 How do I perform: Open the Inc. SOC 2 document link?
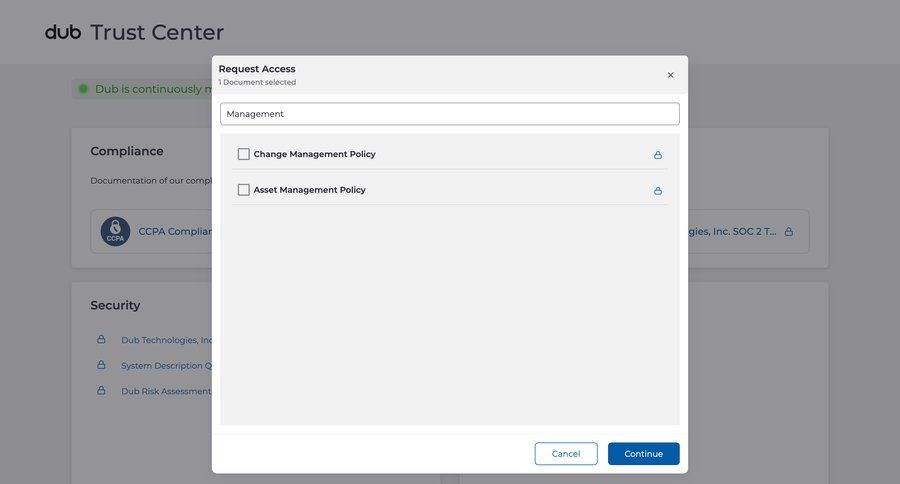[x=732, y=231]
